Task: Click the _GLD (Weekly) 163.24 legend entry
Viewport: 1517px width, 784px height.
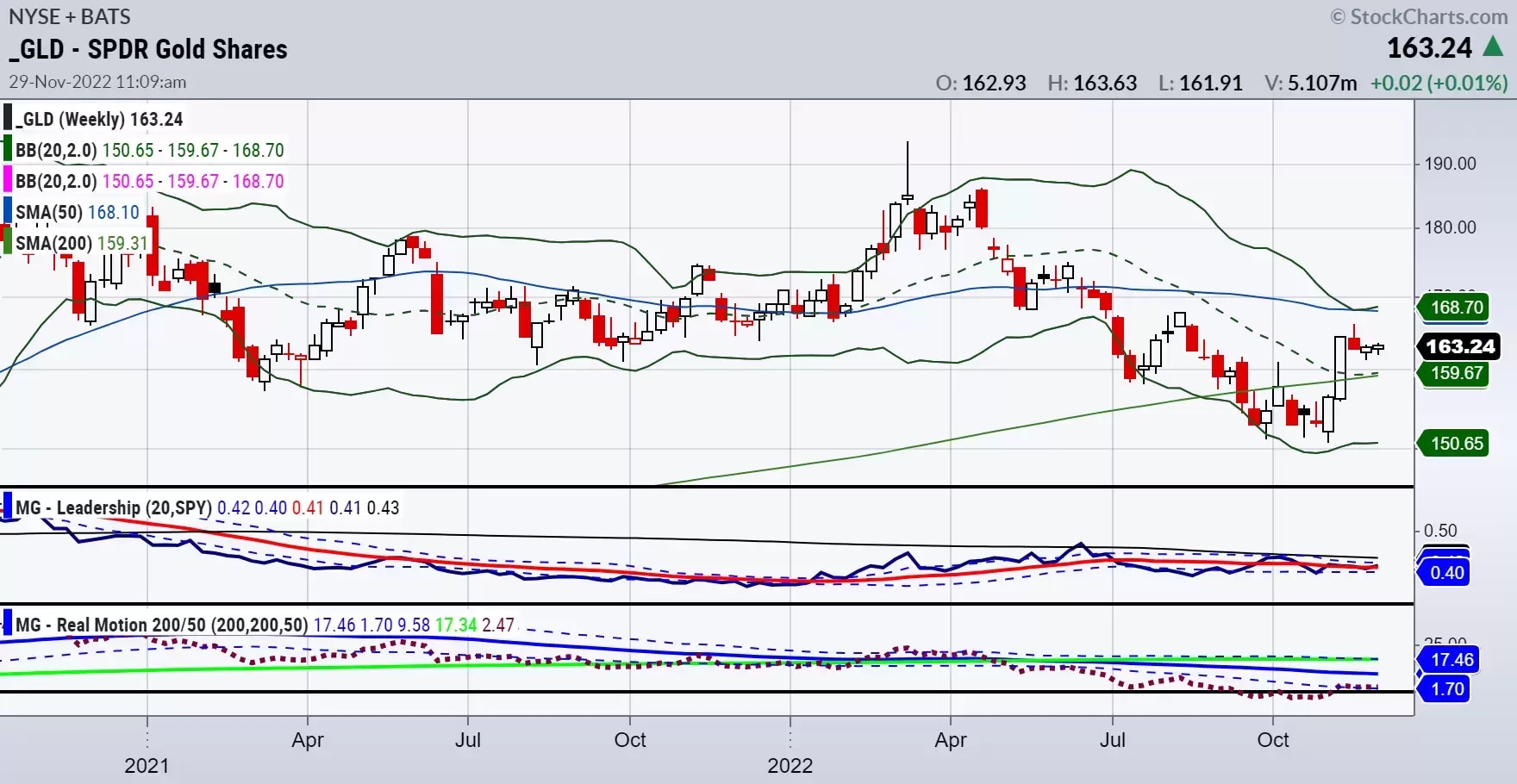Action: (x=99, y=119)
